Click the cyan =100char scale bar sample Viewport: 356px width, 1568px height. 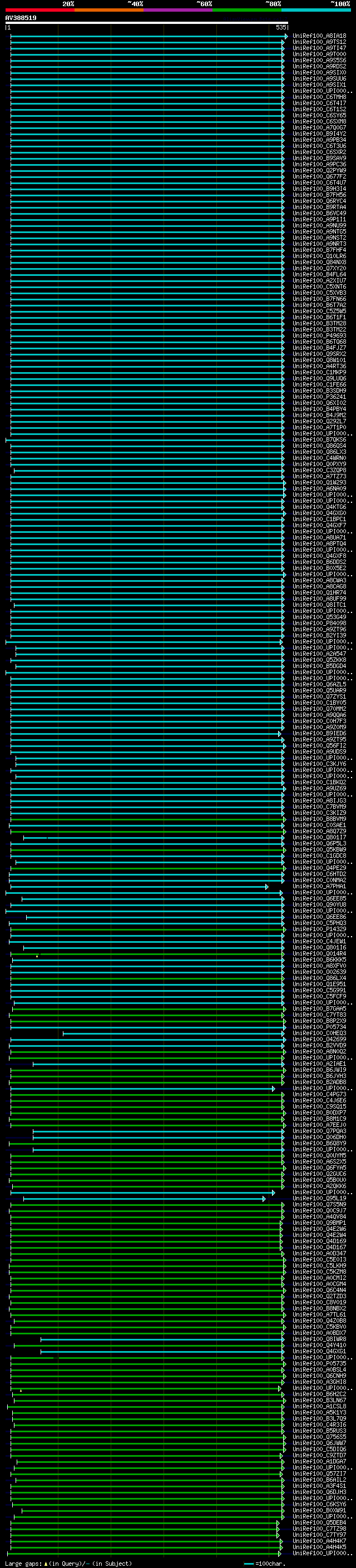(x=248, y=1564)
